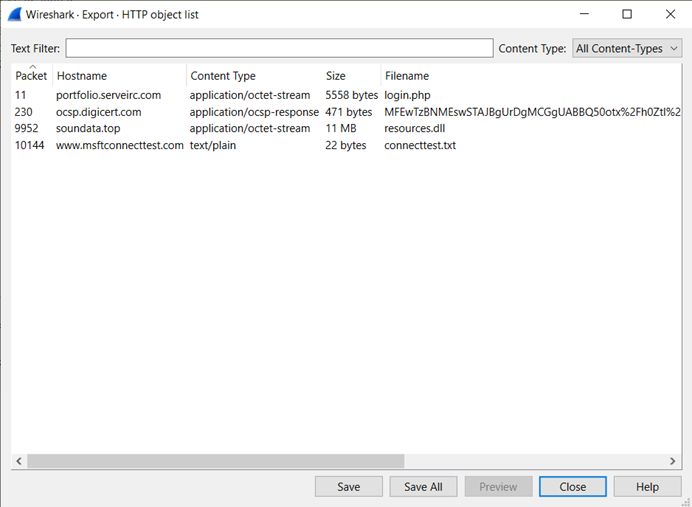
Task: Select packet number 10144 cell
Action: [x=30, y=145]
